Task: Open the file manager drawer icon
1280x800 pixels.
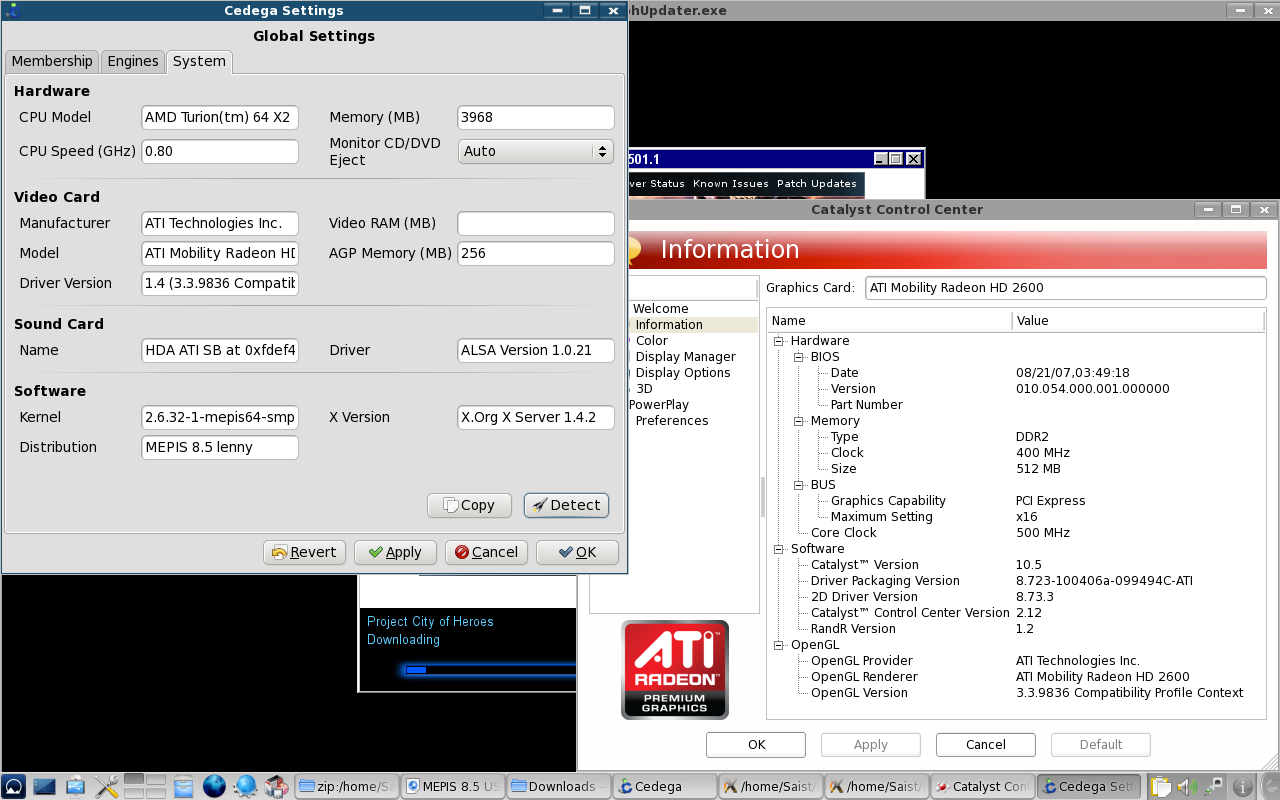Action: (182, 786)
